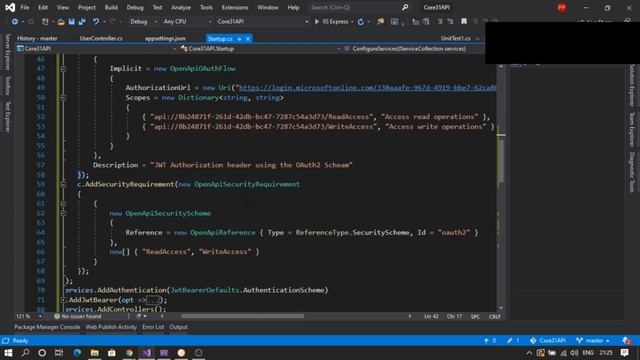Open the UnitTest1.cs tab

456,38
